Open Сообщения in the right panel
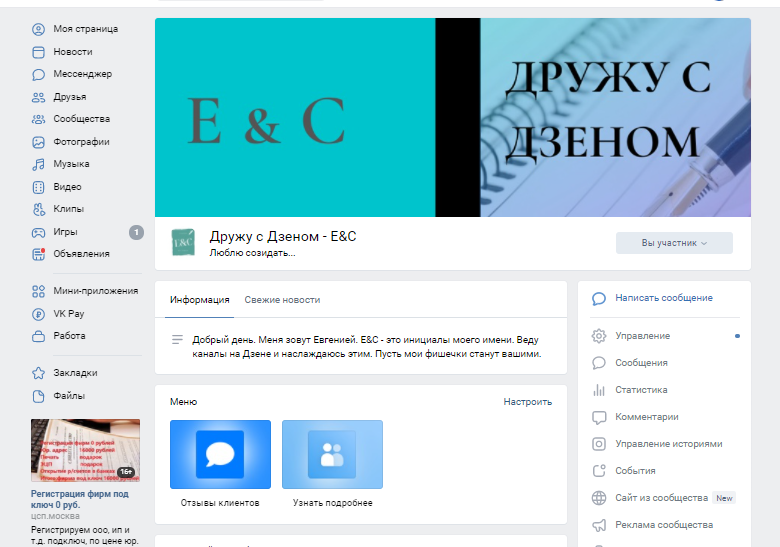Viewport: 780px width, 547px height. (641, 363)
